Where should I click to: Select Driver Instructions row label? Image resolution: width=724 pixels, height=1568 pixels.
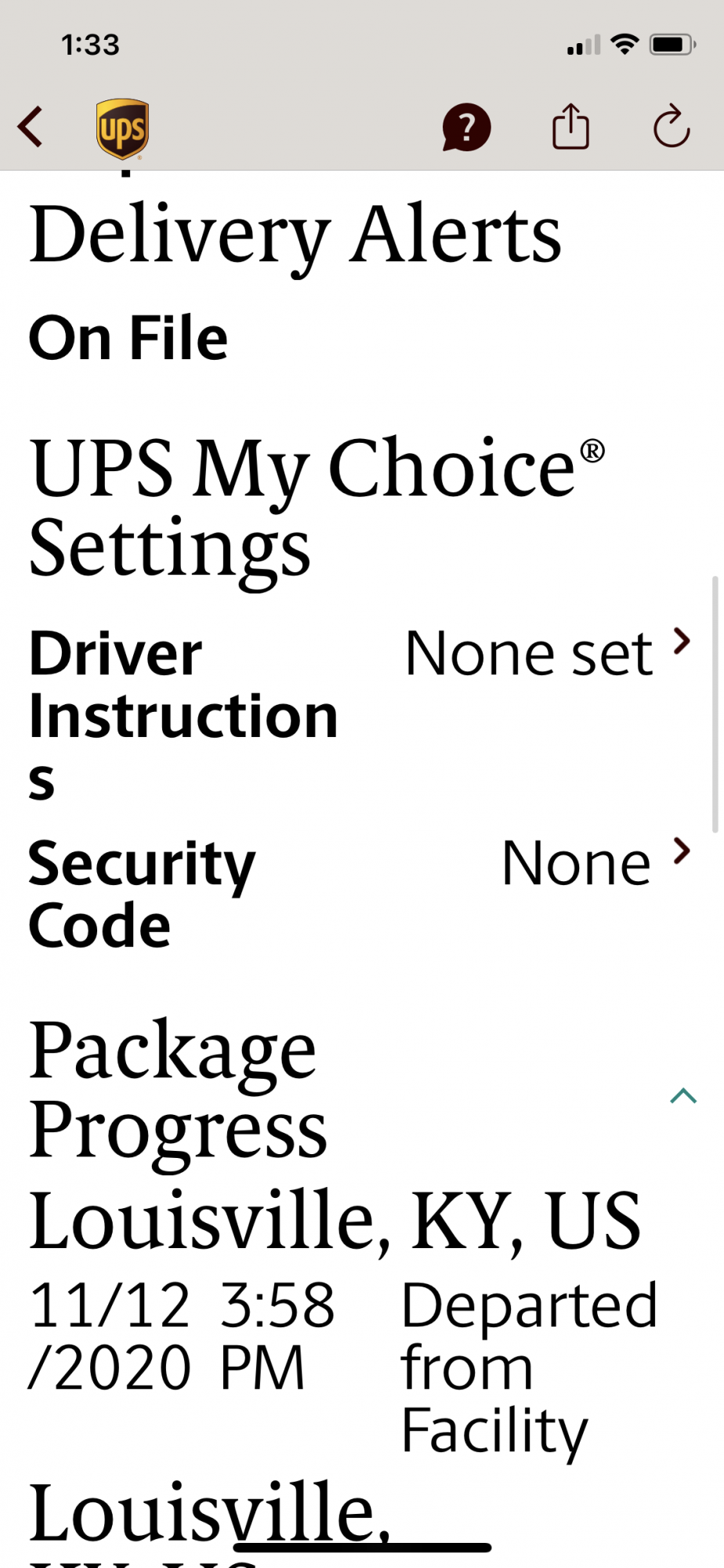[x=183, y=714]
